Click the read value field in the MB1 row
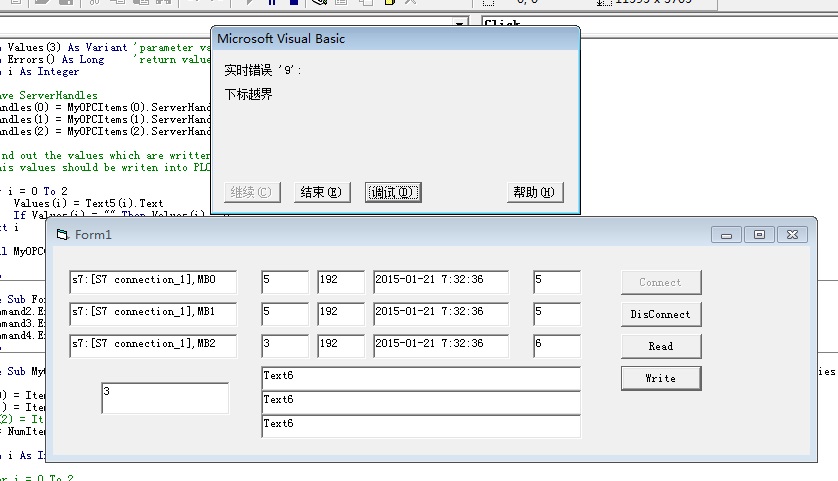The height and width of the screenshot is (481, 838). click(x=285, y=314)
